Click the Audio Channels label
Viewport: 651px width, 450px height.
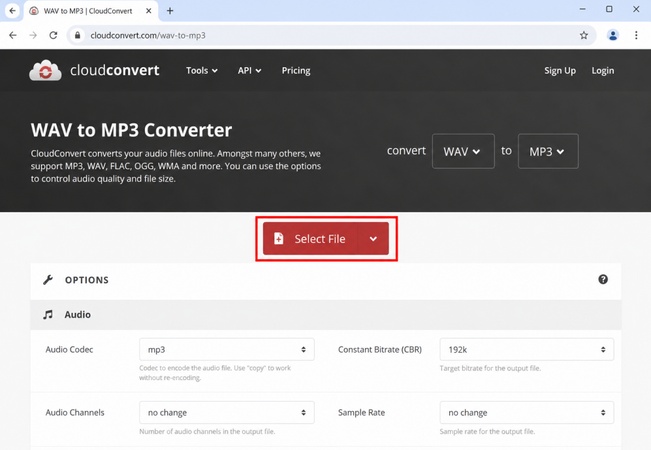pos(75,412)
